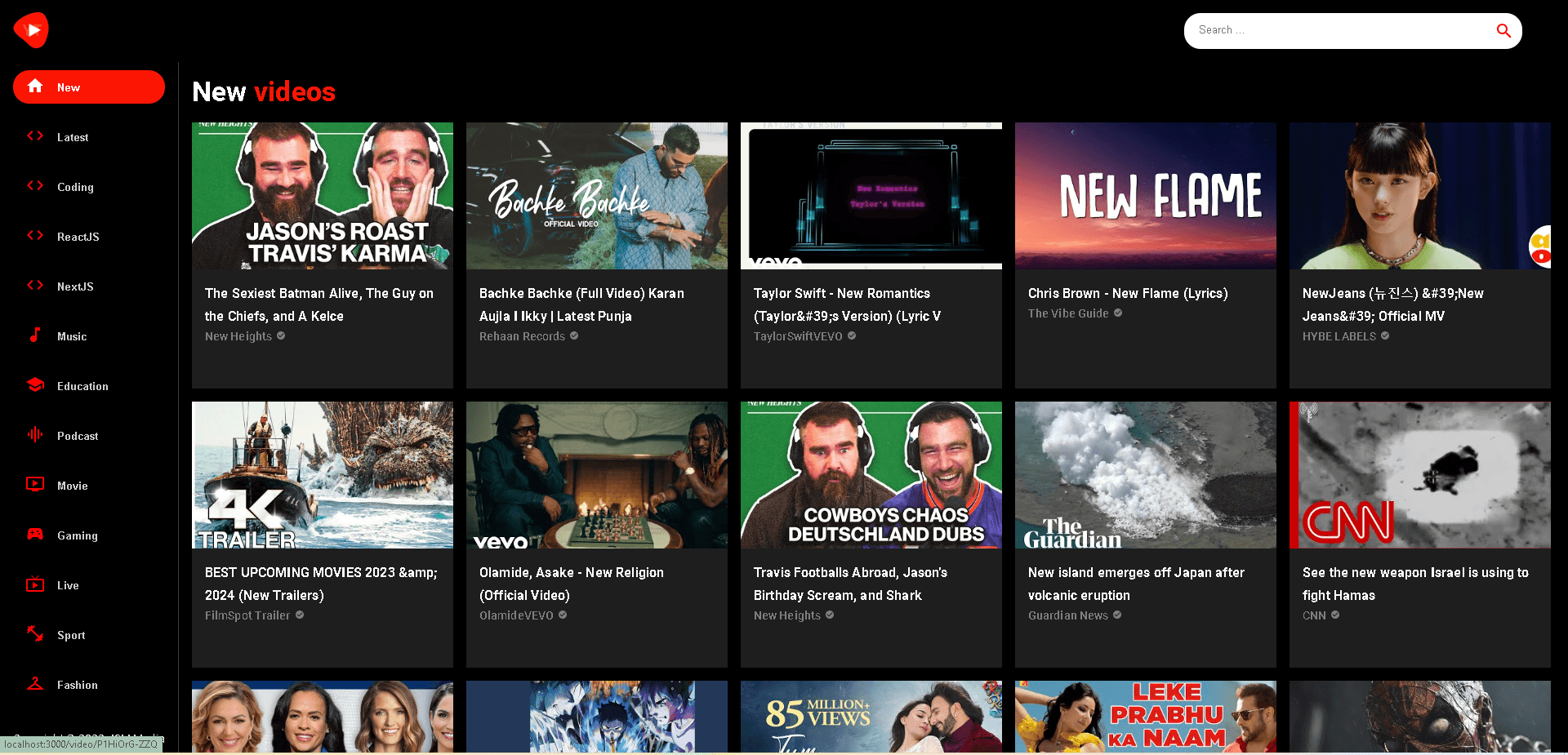Open the 85 Million Views thumbnail
Image resolution: width=1568 pixels, height=755 pixels.
871,717
